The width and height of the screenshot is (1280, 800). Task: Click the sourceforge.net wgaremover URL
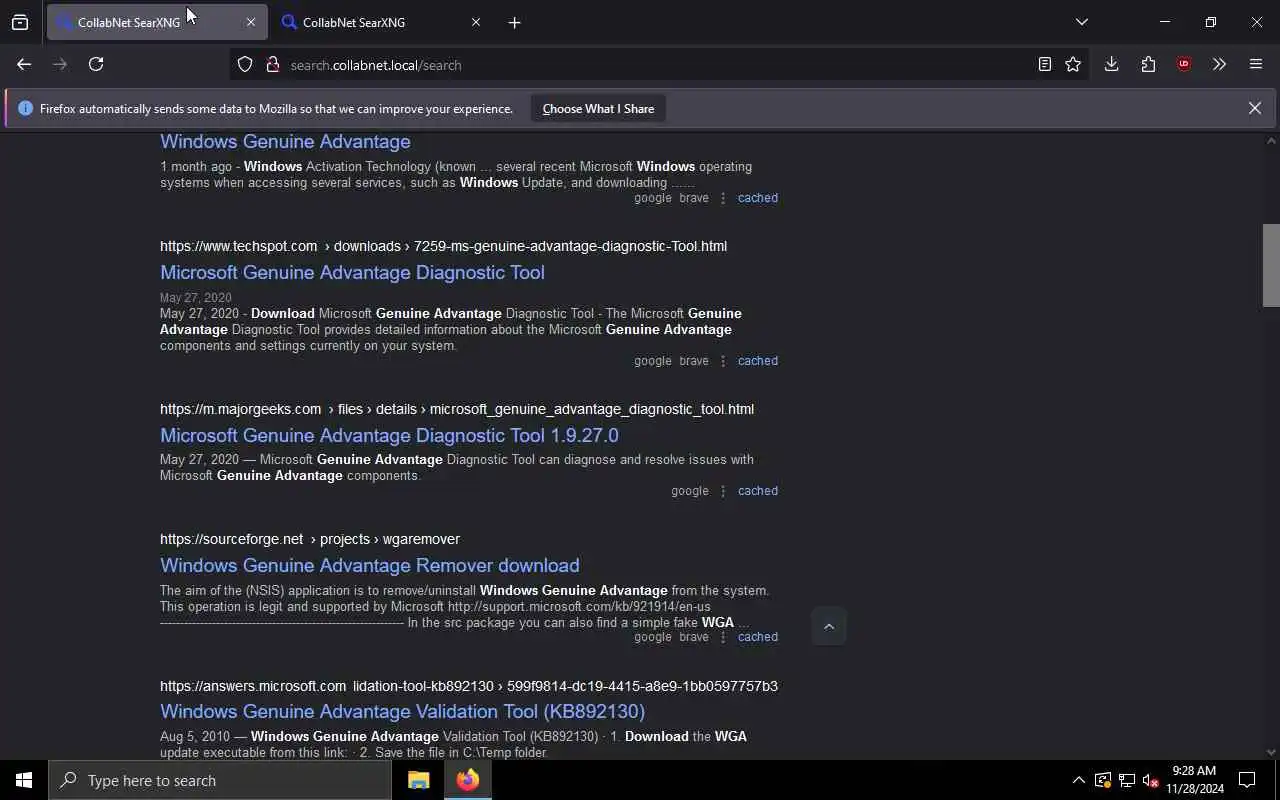(x=310, y=539)
